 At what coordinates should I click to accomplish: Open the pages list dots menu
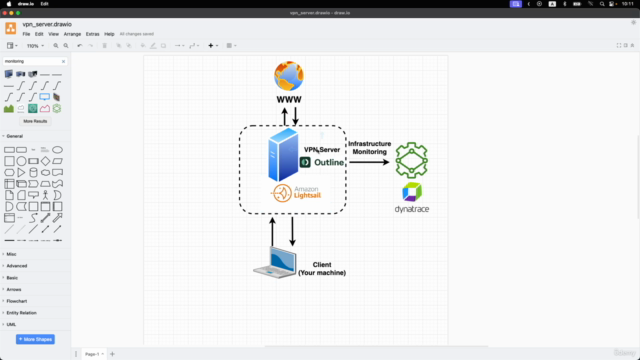[76, 354]
